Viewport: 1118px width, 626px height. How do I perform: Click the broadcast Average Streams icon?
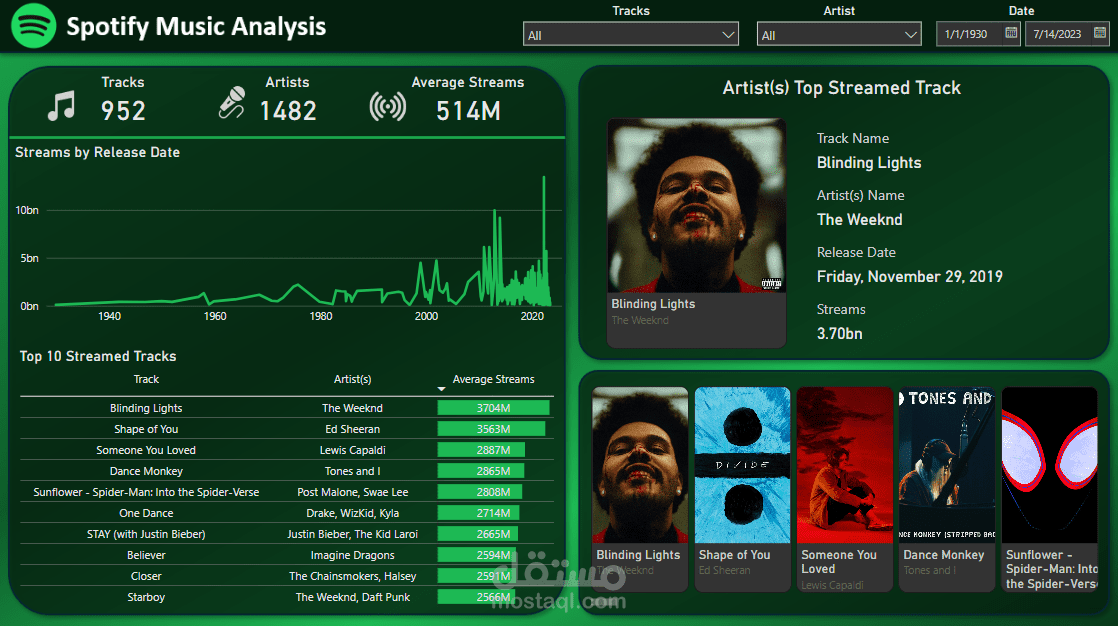(388, 106)
